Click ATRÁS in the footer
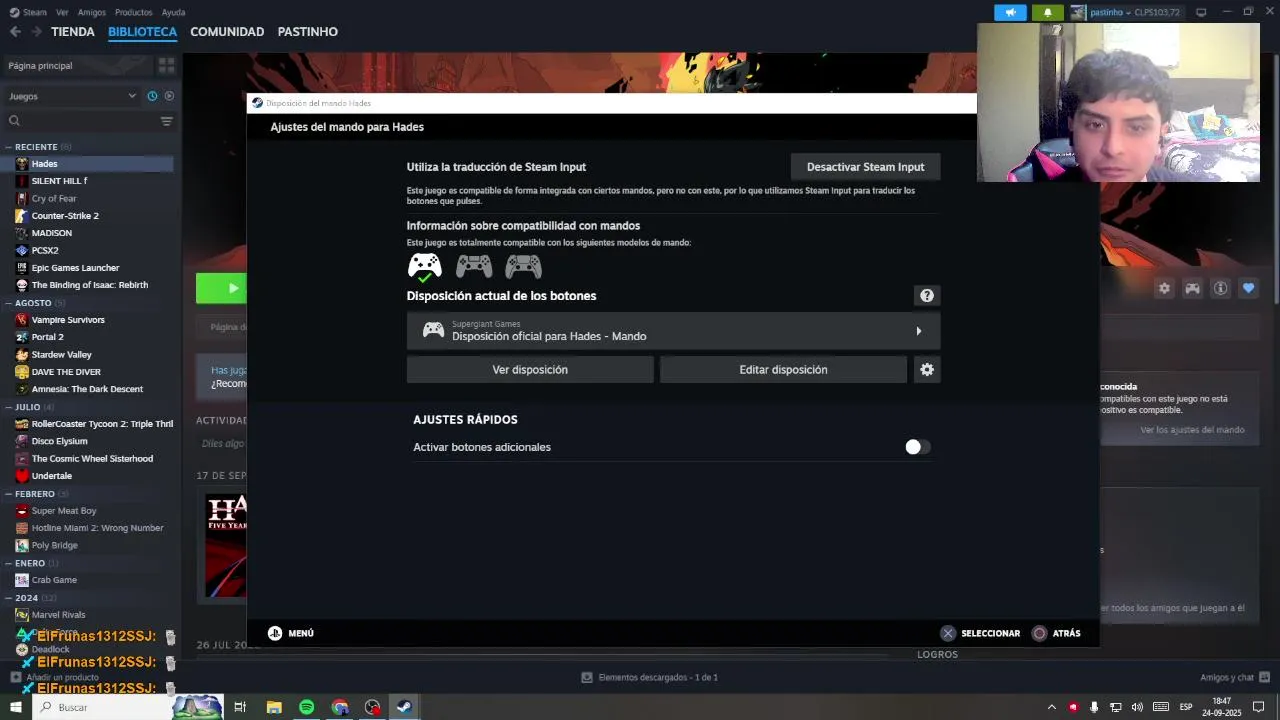This screenshot has height=720, width=1280. (x=1066, y=633)
